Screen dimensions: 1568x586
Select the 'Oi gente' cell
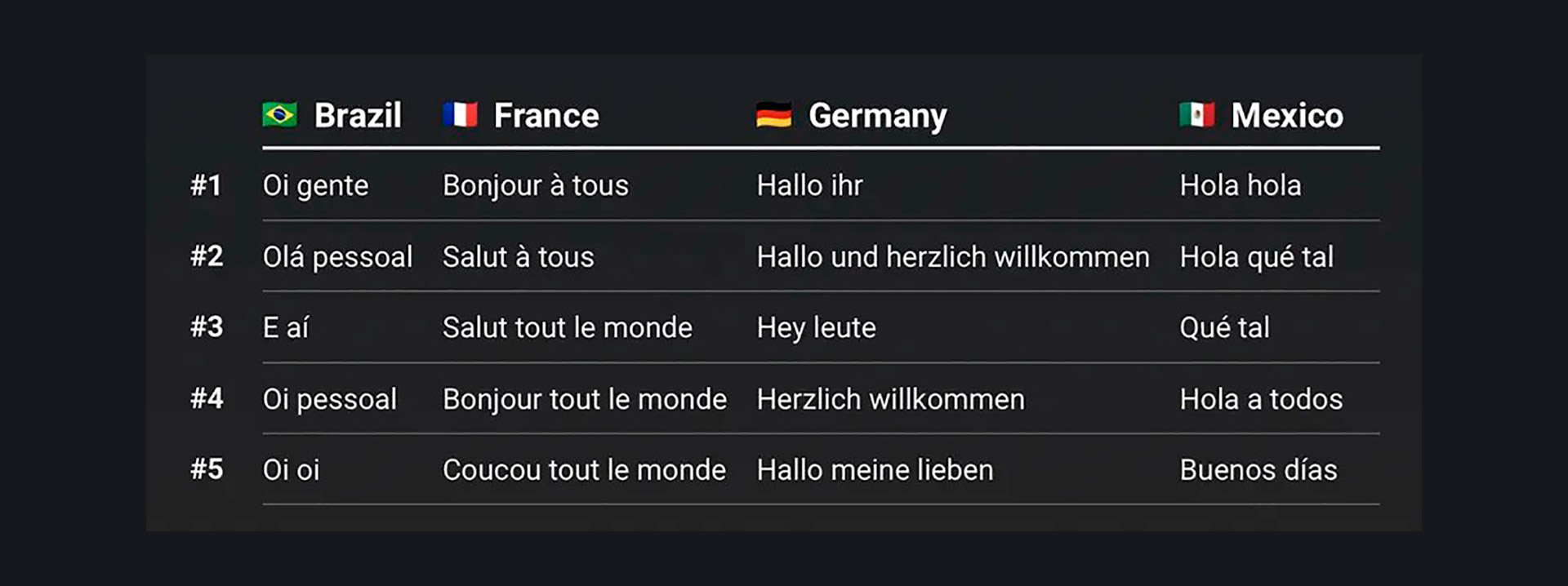[315, 186]
